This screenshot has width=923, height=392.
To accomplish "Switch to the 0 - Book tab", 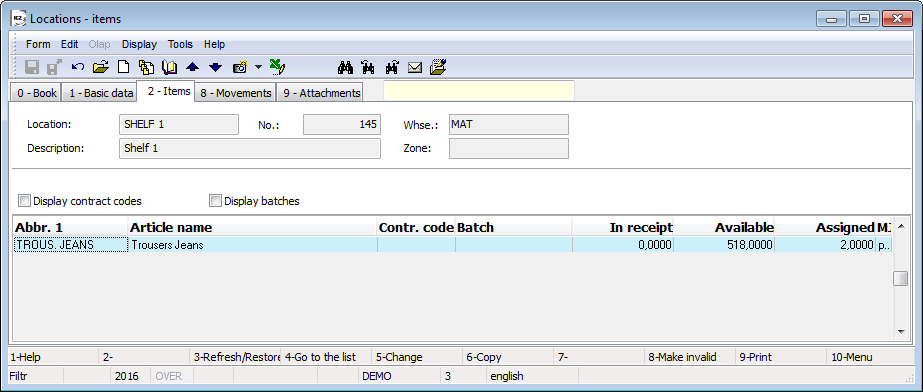I will click(37, 93).
